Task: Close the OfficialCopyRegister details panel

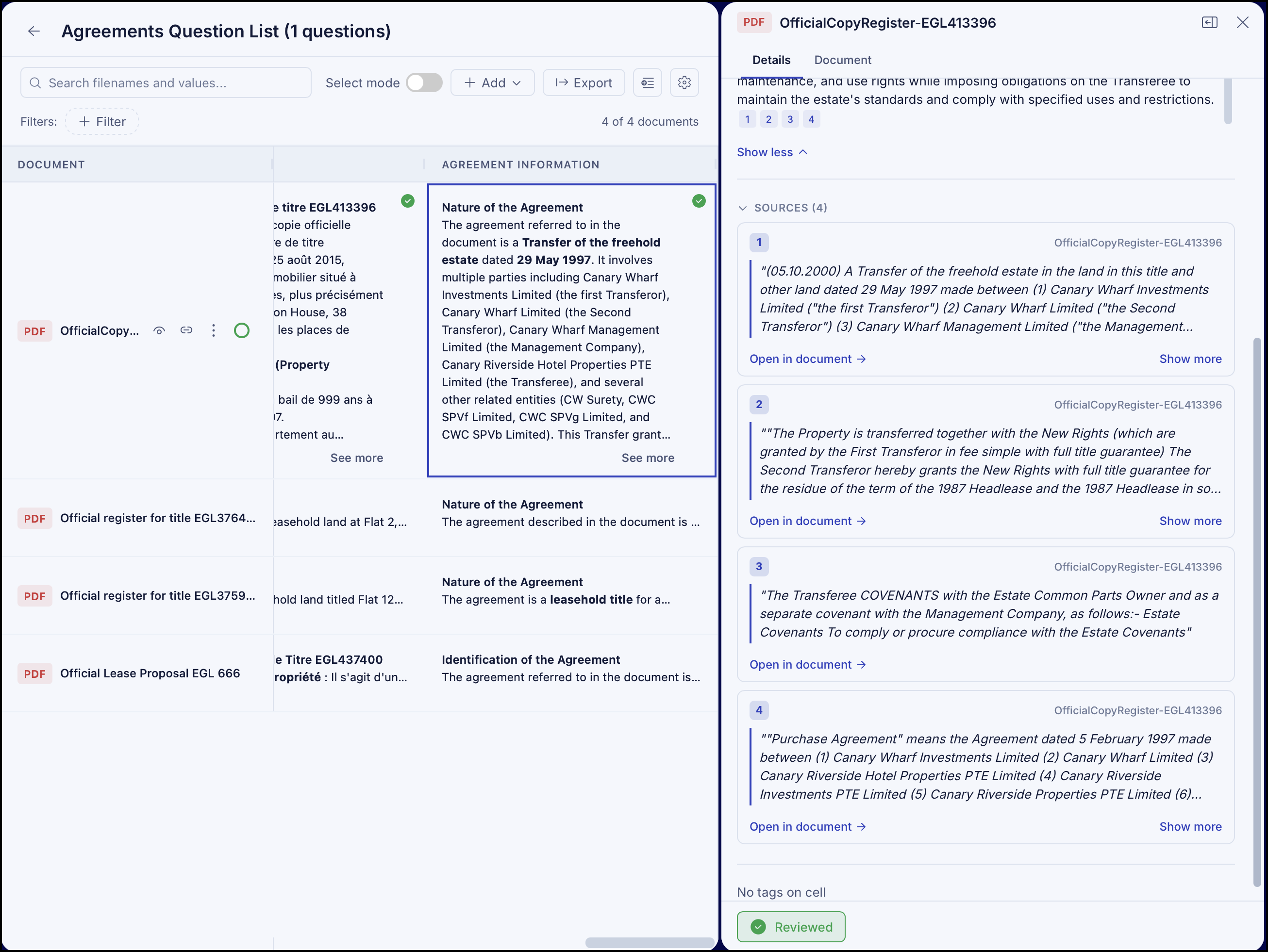Action: [x=1243, y=22]
